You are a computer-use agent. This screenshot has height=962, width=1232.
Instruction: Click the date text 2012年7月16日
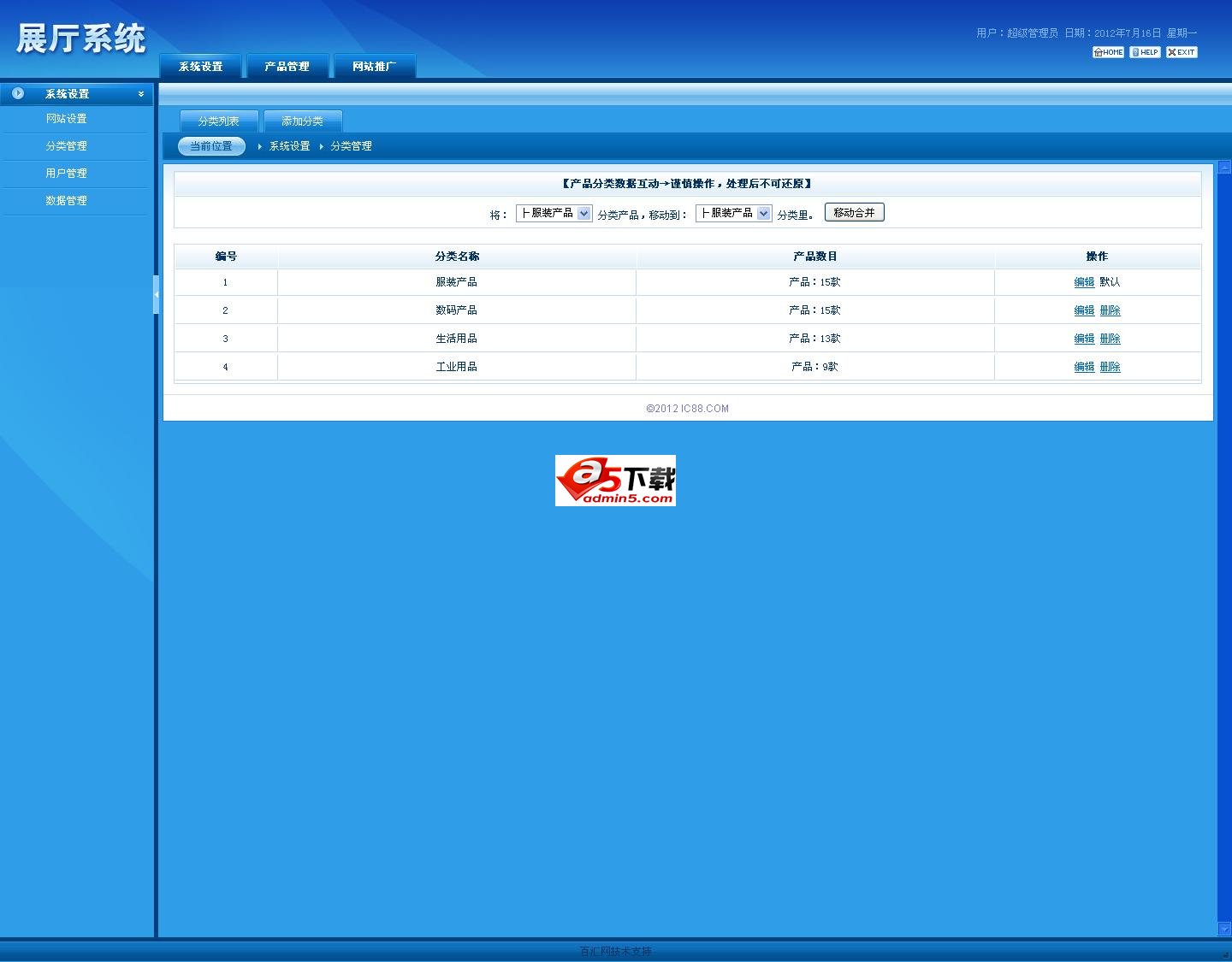click(x=1128, y=33)
